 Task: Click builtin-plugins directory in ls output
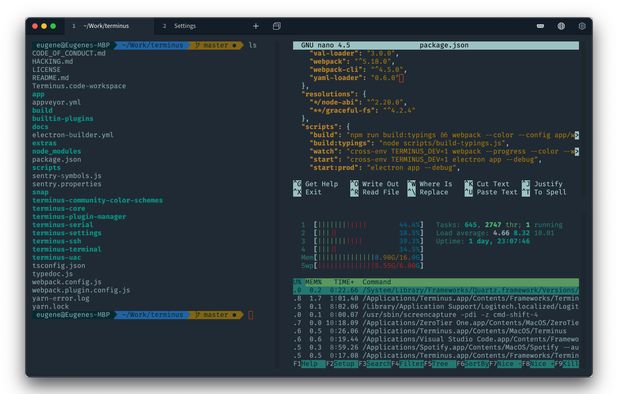coord(63,119)
